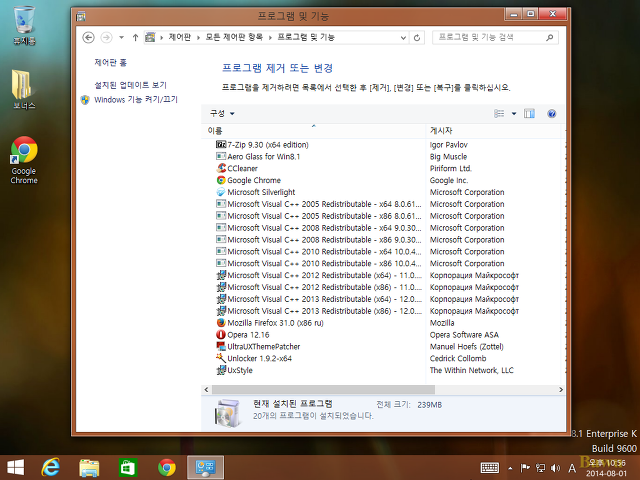Show hidden tray icons arrow
640x480 pixels.
510,468
